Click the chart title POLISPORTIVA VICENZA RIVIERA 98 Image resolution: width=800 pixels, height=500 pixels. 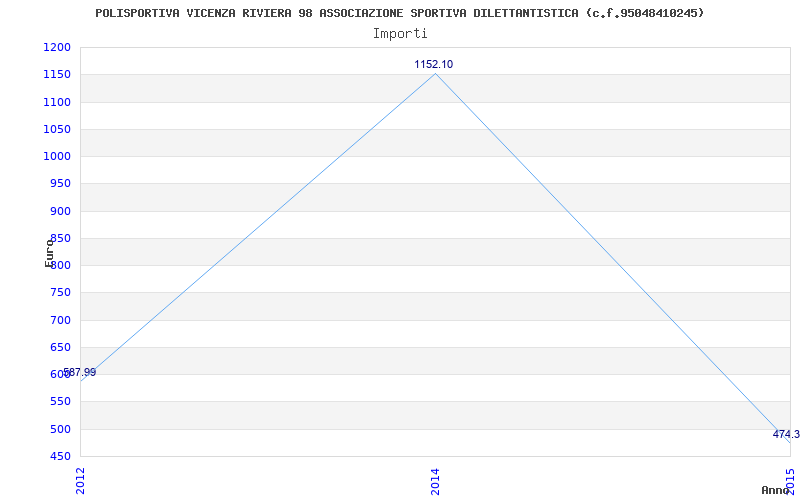coord(399,13)
